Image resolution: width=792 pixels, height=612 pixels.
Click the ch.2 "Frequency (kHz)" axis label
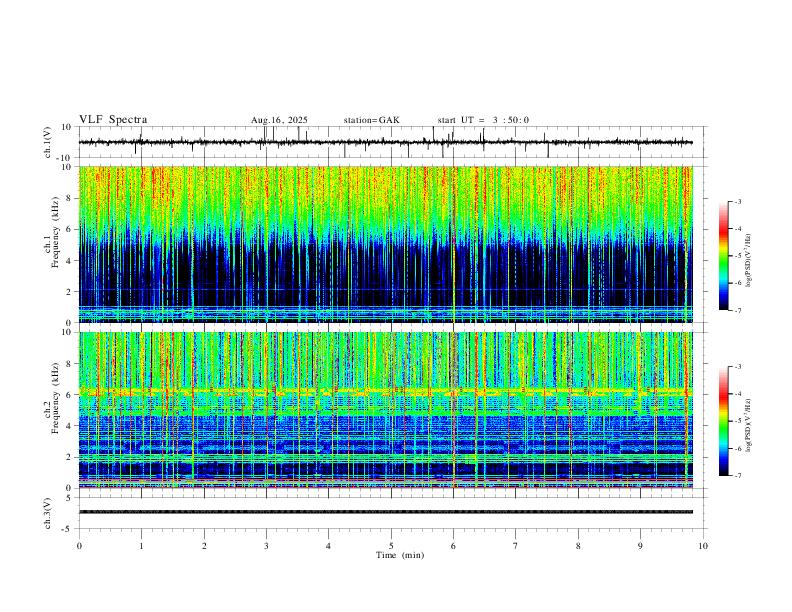55,398
